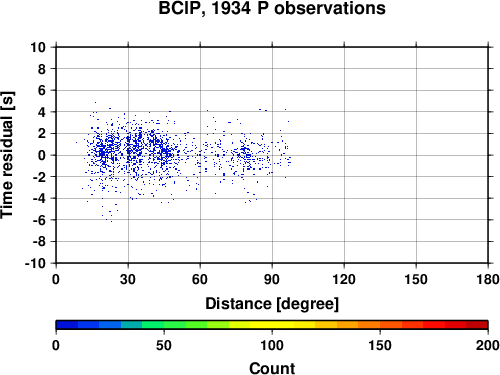Click the x-axis tick label '180'

[x=488, y=279]
